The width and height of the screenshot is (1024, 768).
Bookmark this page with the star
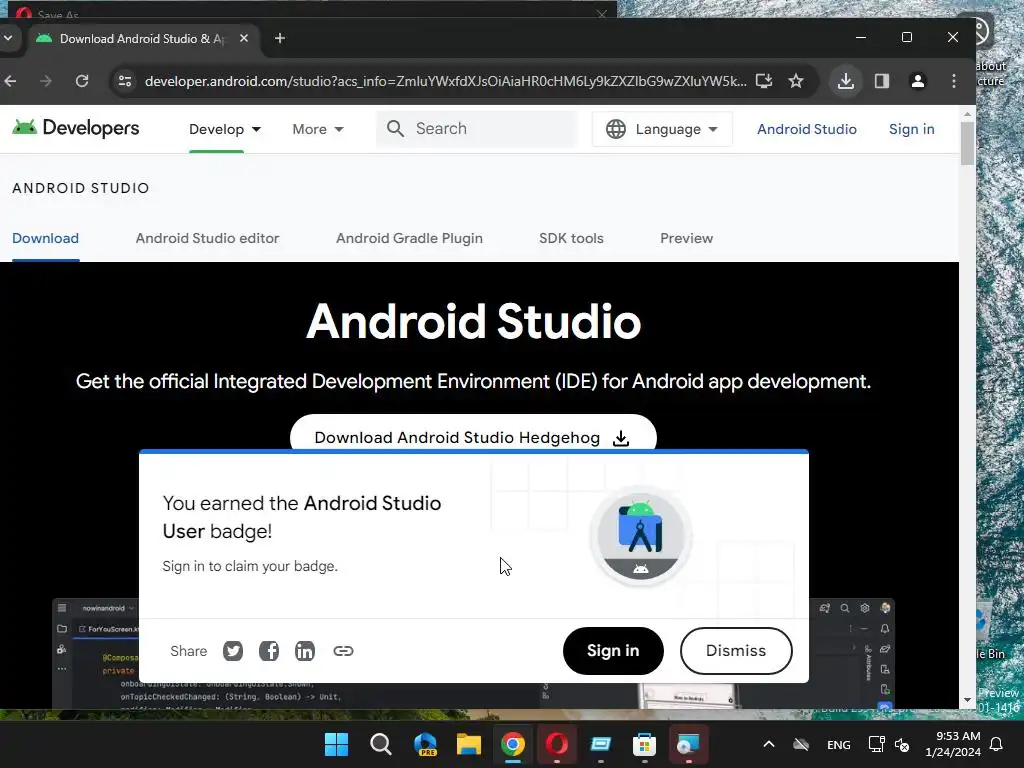point(795,81)
